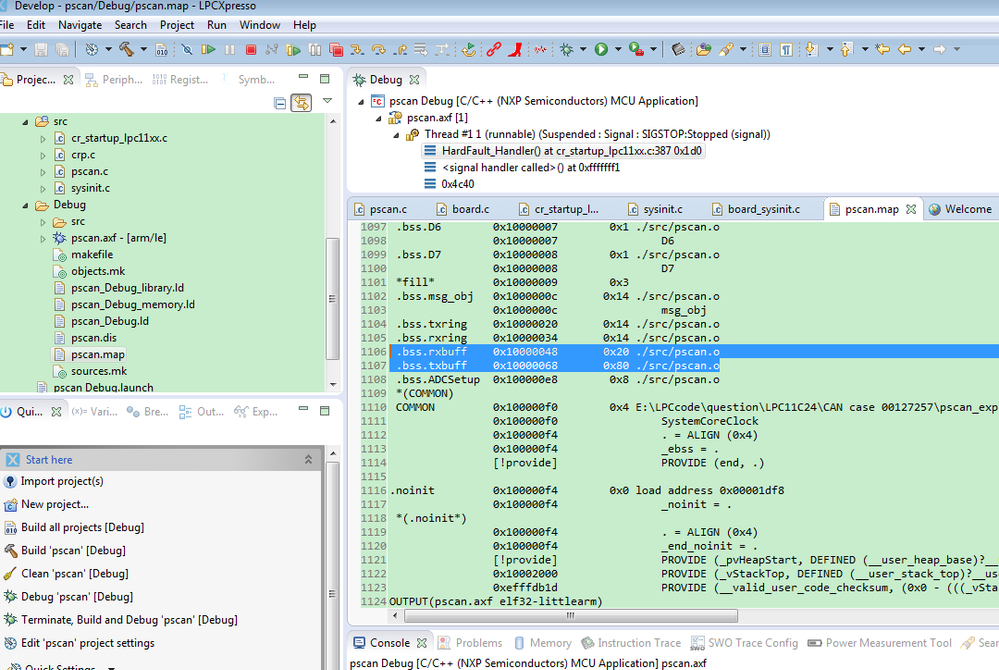Image resolution: width=999 pixels, height=670 pixels.
Task: Click Build all projects [Debug] link
Action: click(x=82, y=527)
